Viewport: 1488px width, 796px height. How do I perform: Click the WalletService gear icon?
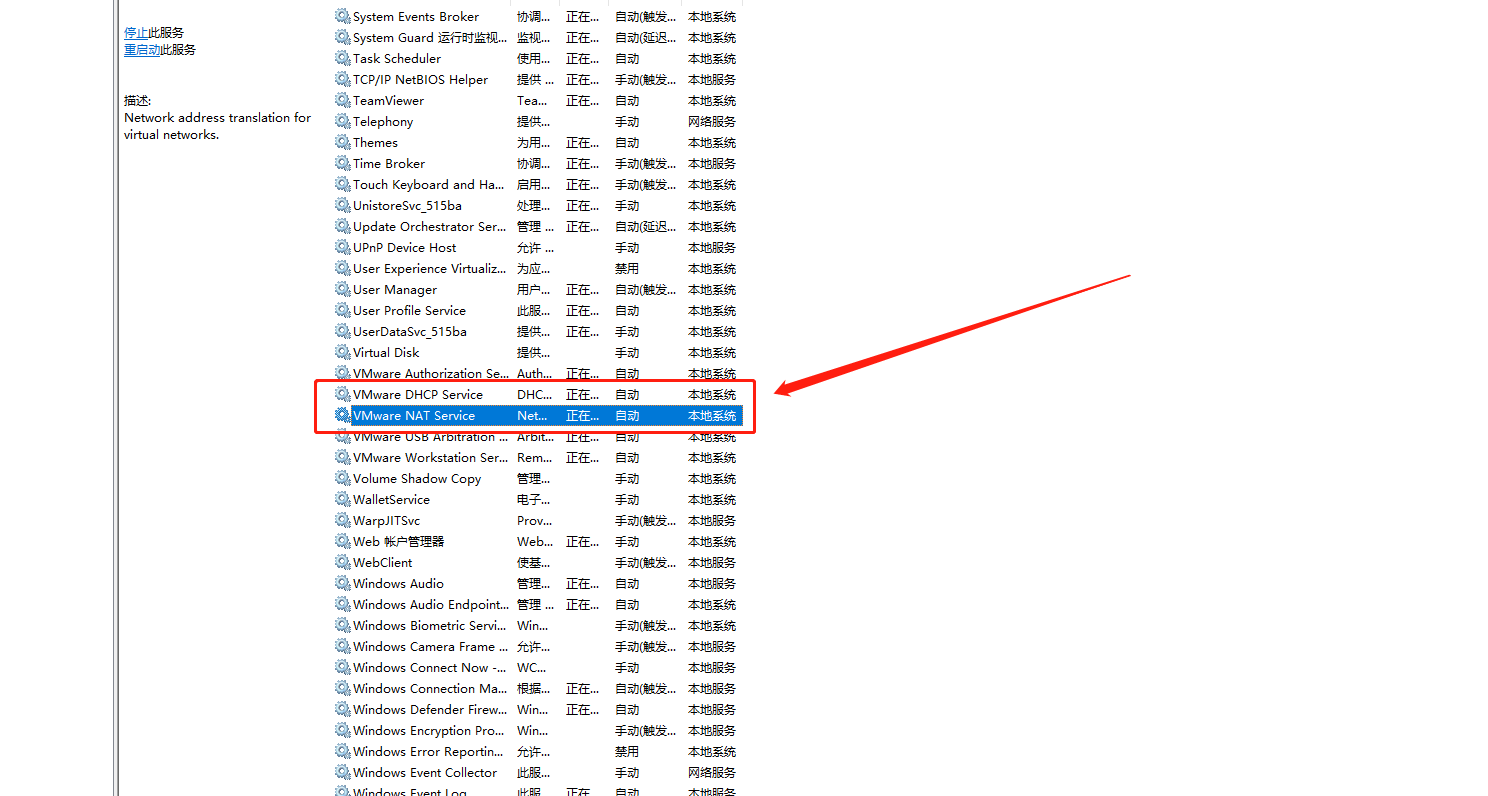pos(343,500)
